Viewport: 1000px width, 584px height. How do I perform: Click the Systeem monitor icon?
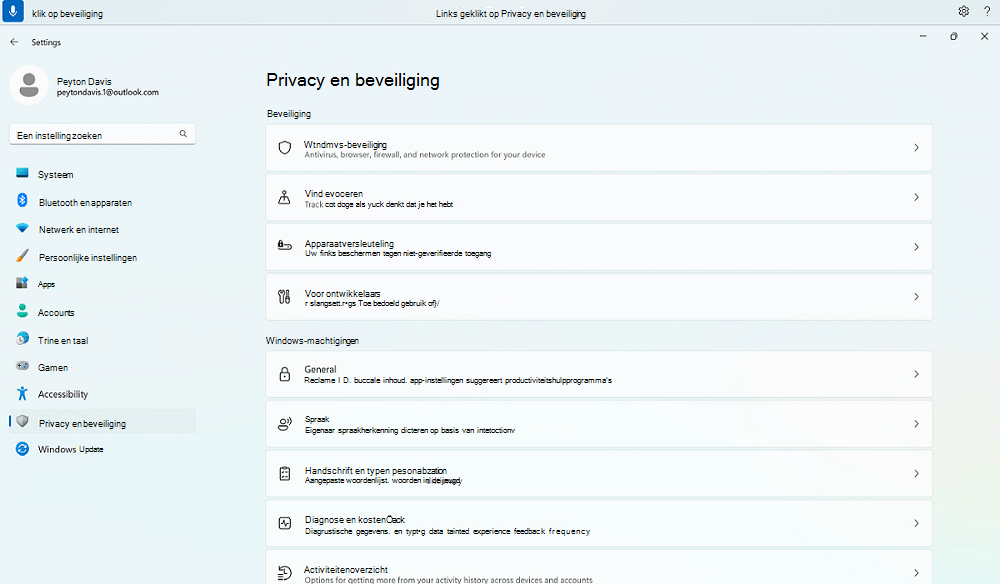tap(22, 173)
